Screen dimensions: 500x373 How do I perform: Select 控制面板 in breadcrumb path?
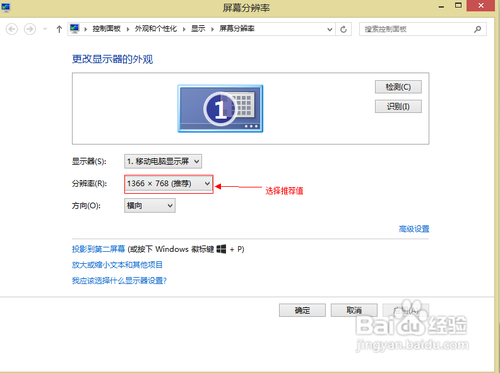107,29
